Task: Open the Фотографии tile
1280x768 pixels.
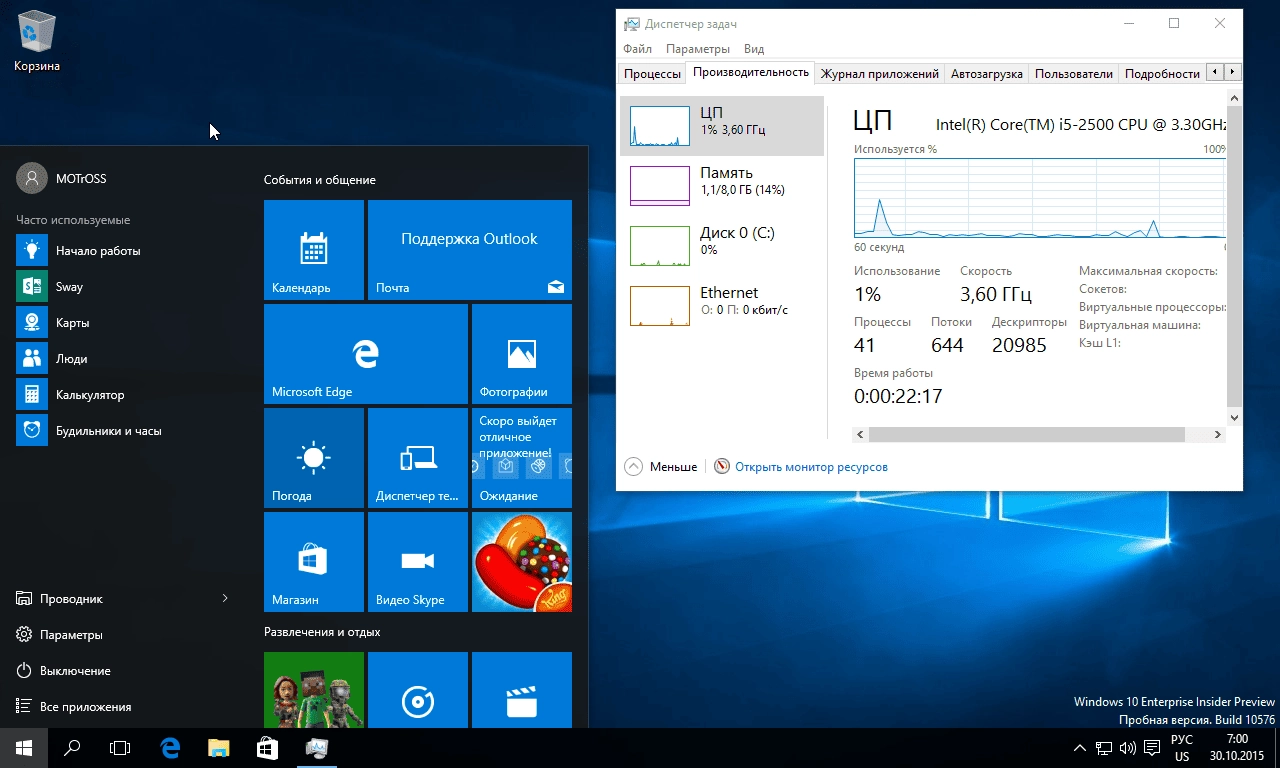Action: coord(522,354)
